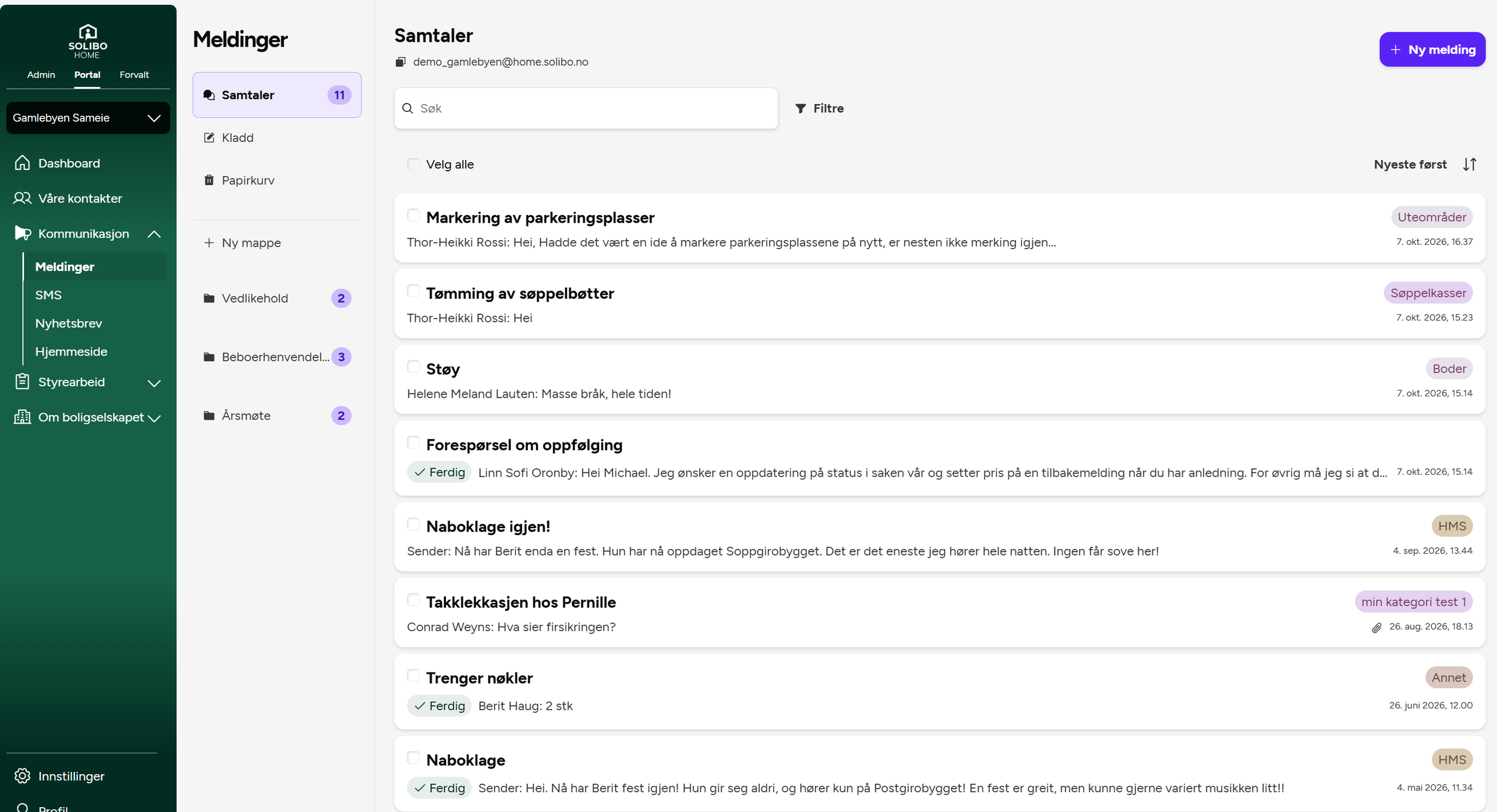1497x812 pixels.
Task: Open the Dashboard home icon
Action: 22,163
